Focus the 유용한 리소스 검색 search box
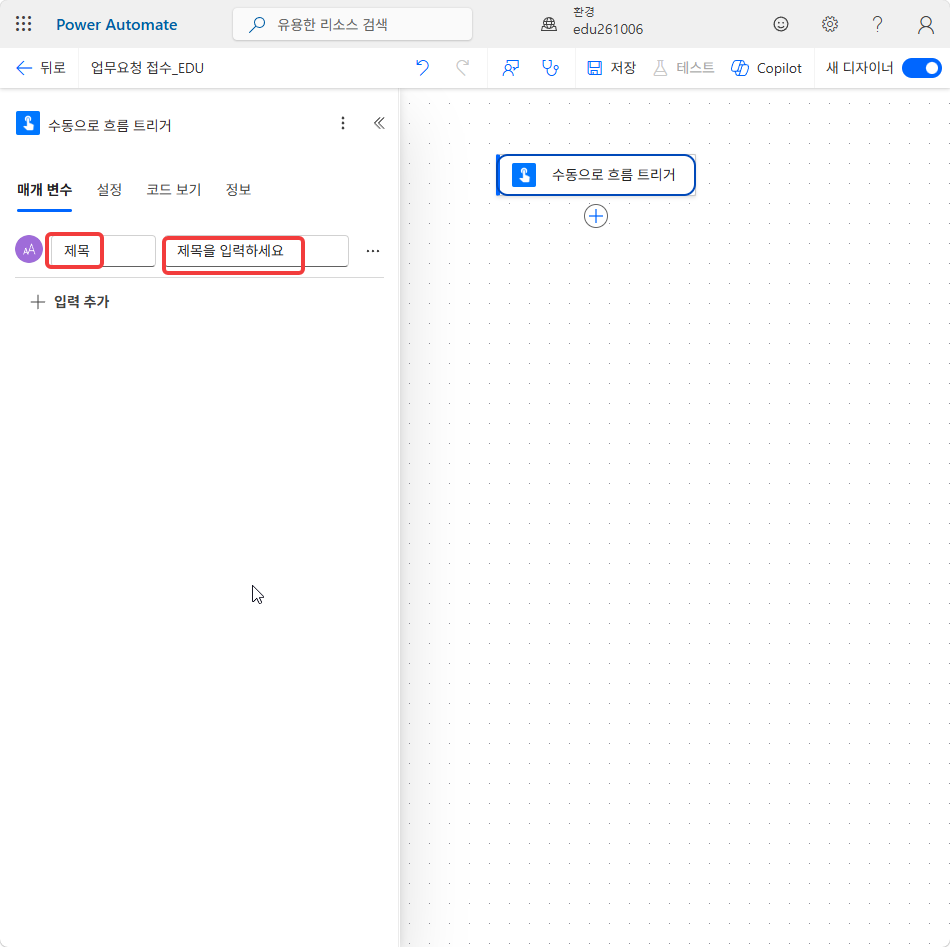 [x=353, y=25]
